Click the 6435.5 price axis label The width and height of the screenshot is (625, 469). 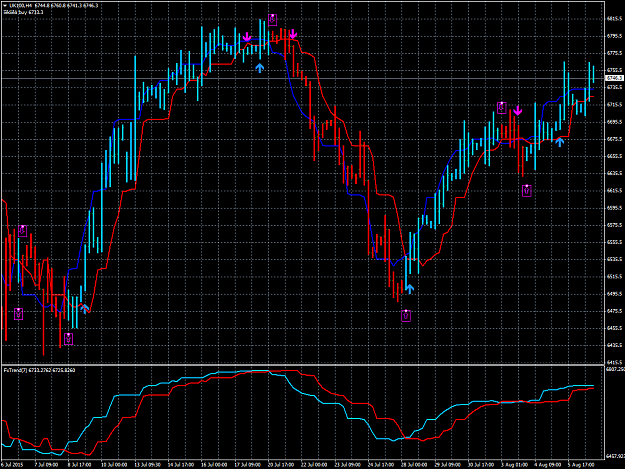tap(616, 345)
